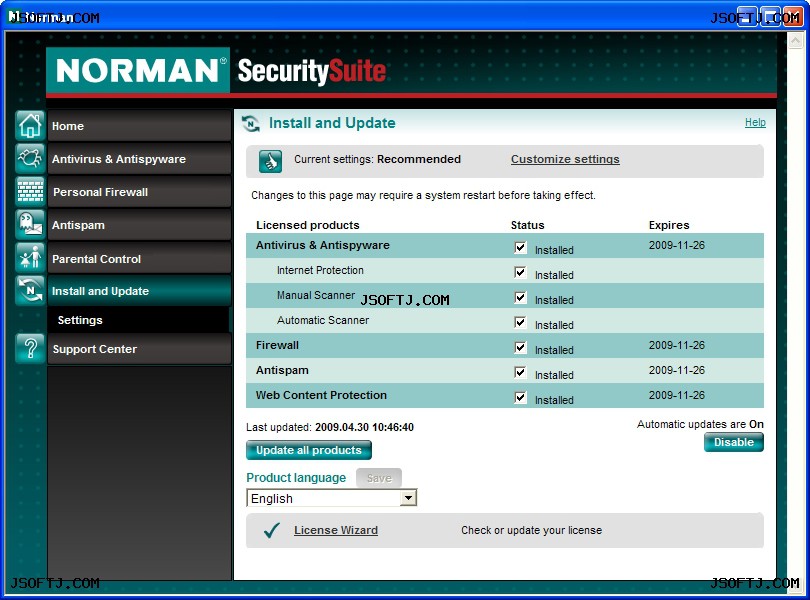Viewport: 810px width, 600px height.
Task: Click the Status column header
Action: [527, 225]
